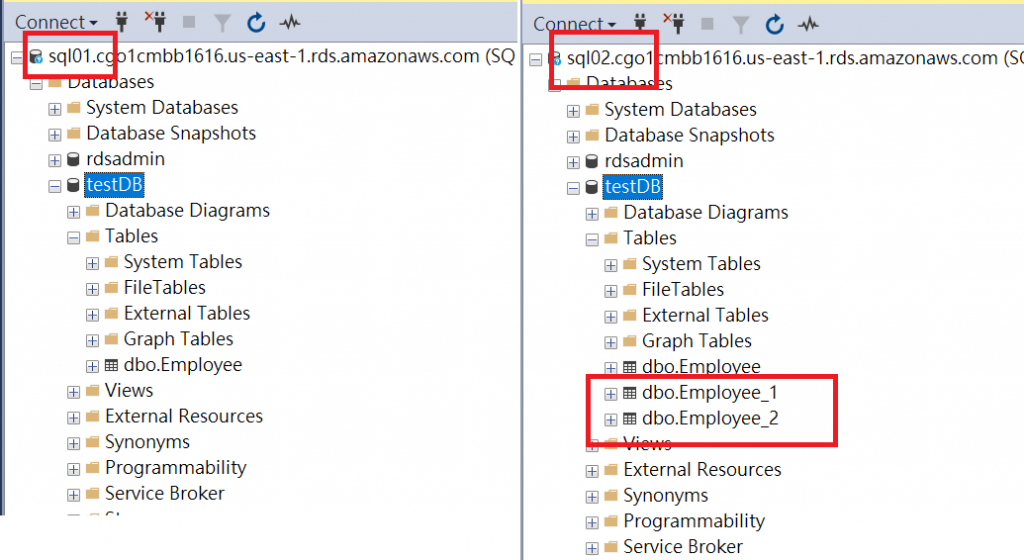1024x560 pixels.
Task: Collapse Tables folder under sql02 testDB
Action: pos(592,240)
